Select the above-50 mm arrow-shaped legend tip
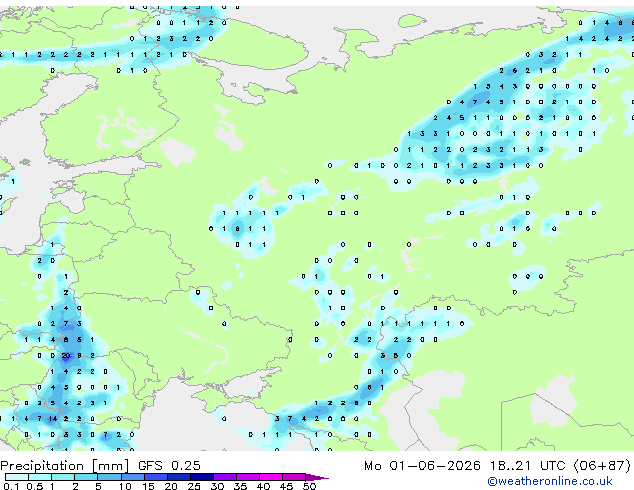This screenshot has height=490, width=634. pos(316,477)
